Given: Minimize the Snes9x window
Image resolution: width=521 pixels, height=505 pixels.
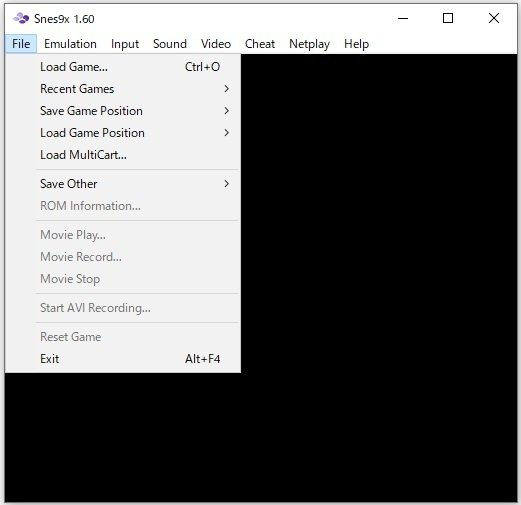Looking at the screenshot, I should click(x=403, y=18).
